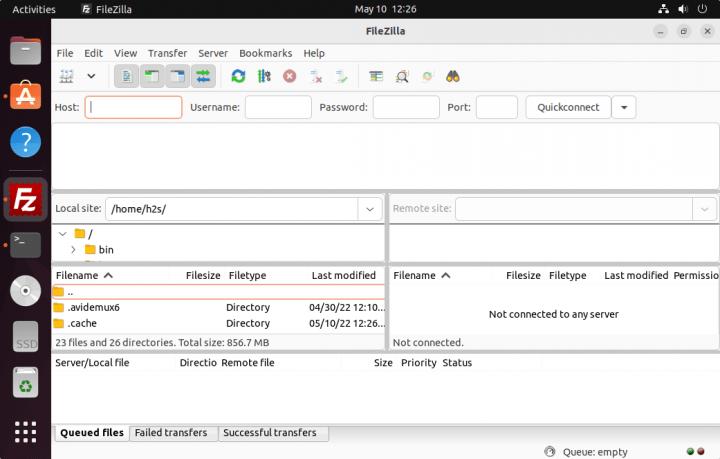Viewport: 720px width, 459px height.
Task: Select the .avidemux6 directory in local list
Action: pos(94,307)
